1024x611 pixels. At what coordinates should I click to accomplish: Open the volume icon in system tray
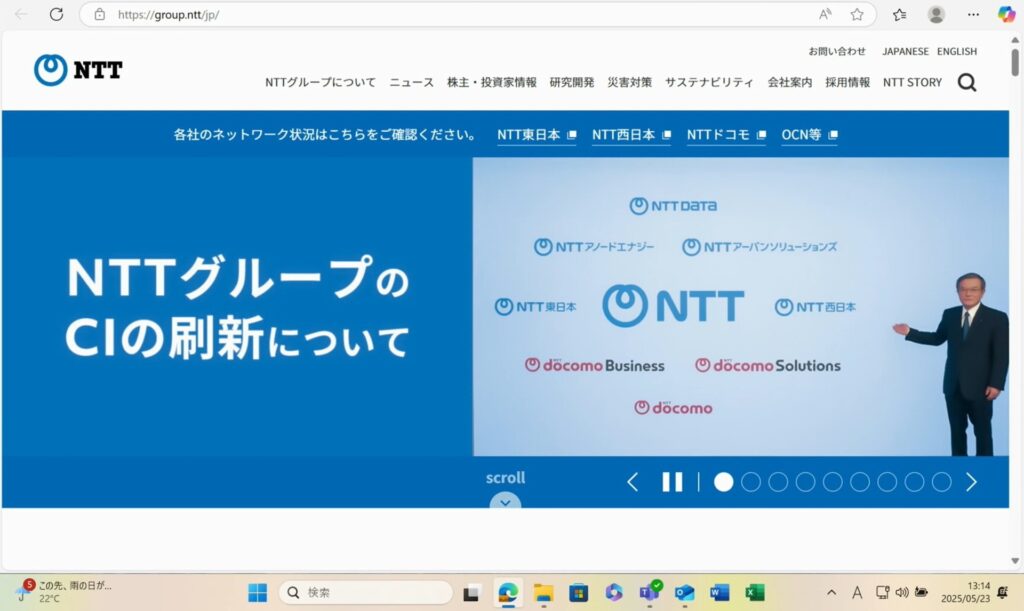tap(902, 593)
